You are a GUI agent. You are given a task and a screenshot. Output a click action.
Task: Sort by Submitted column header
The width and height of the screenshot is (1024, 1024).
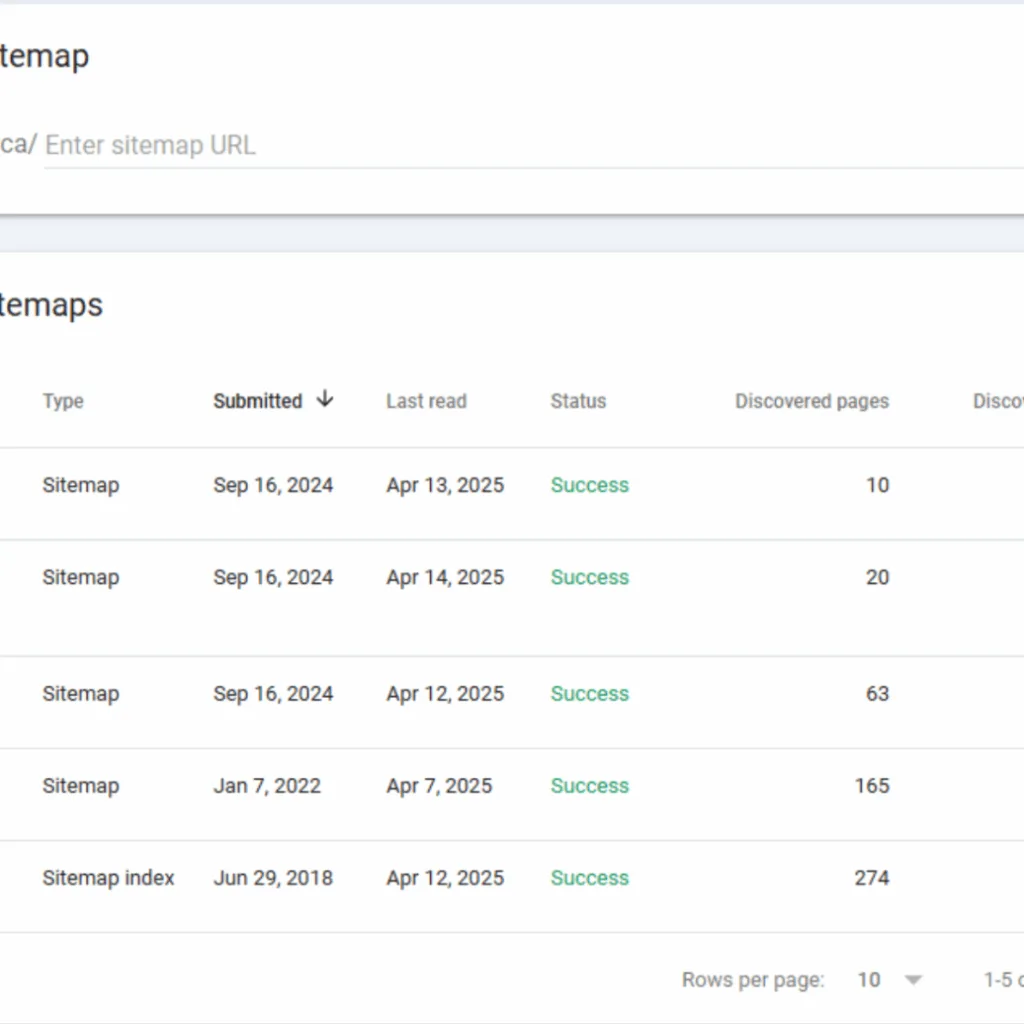257,401
